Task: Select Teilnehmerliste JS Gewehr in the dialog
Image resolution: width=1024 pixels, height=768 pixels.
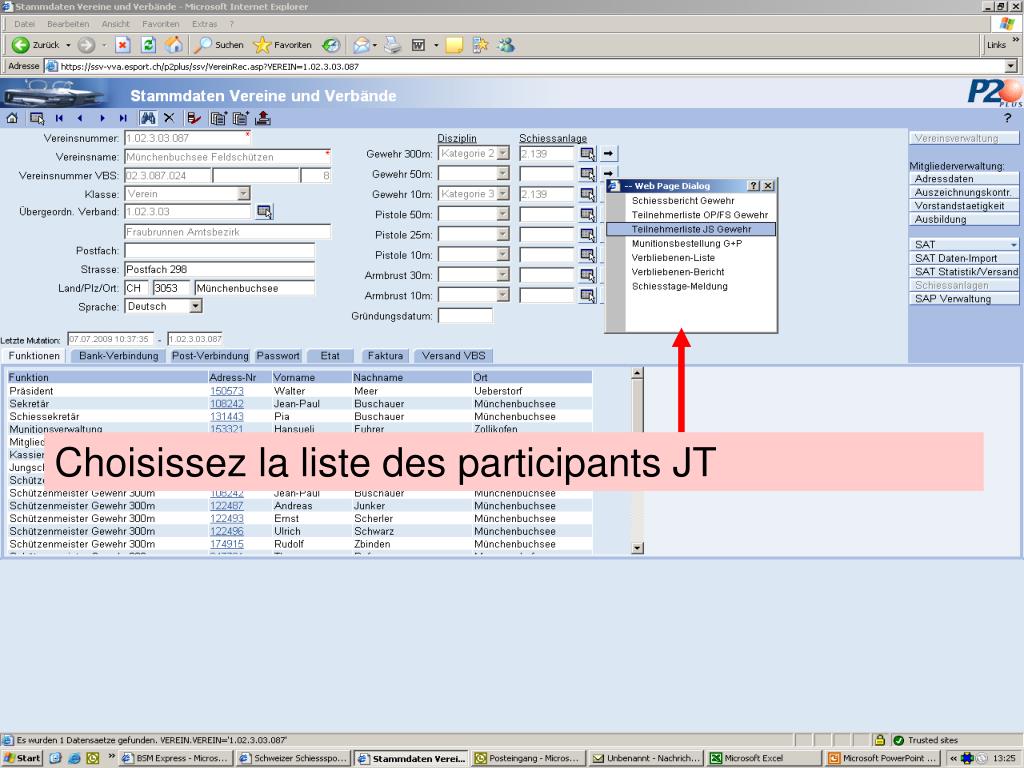Action: click(x=691, y=229)
